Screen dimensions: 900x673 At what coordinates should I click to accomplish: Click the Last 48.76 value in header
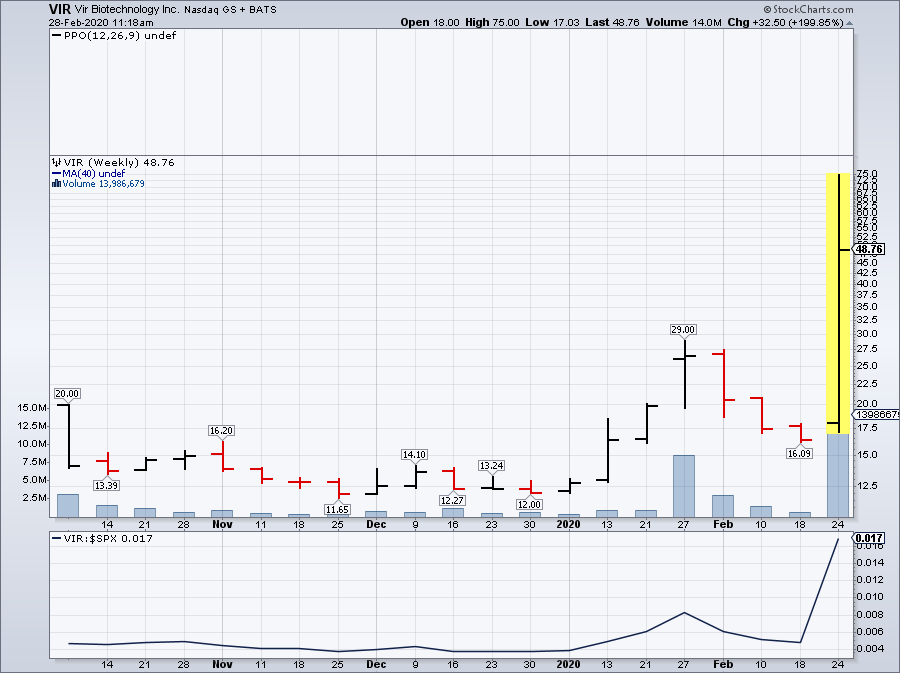[612, 22]
